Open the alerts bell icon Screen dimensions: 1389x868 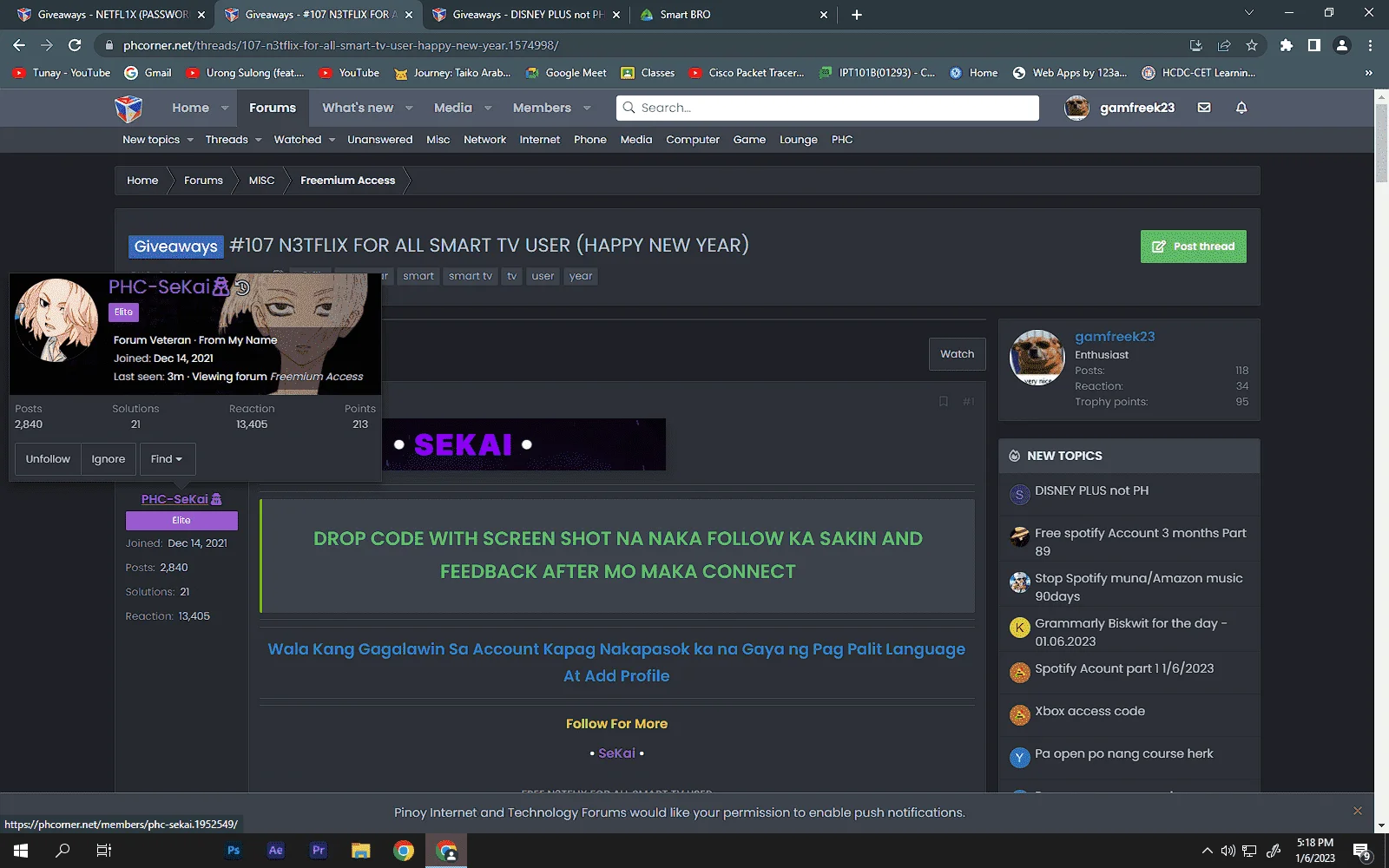click(1241, 108)
